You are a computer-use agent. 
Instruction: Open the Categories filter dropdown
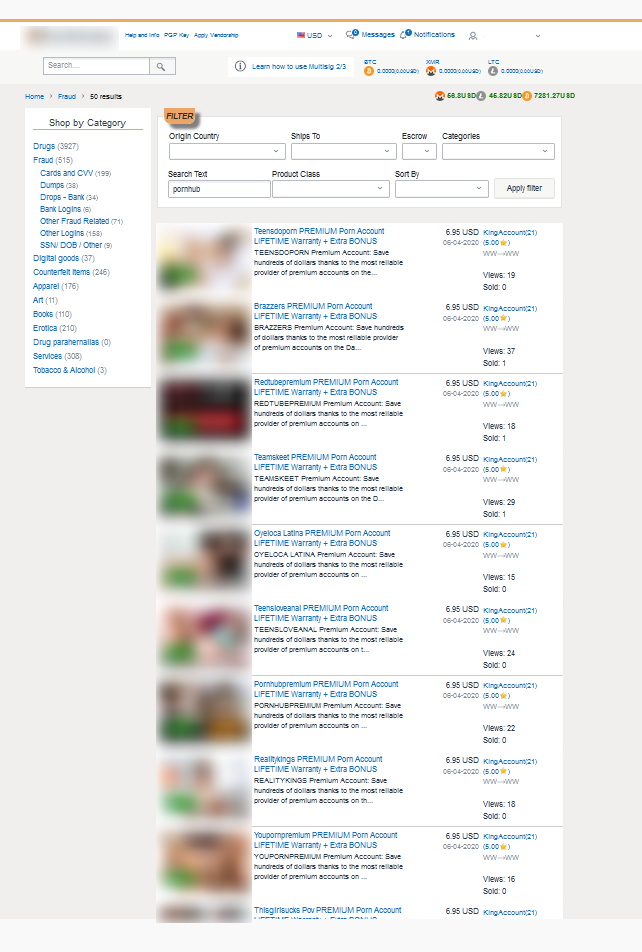pos(498,151)
